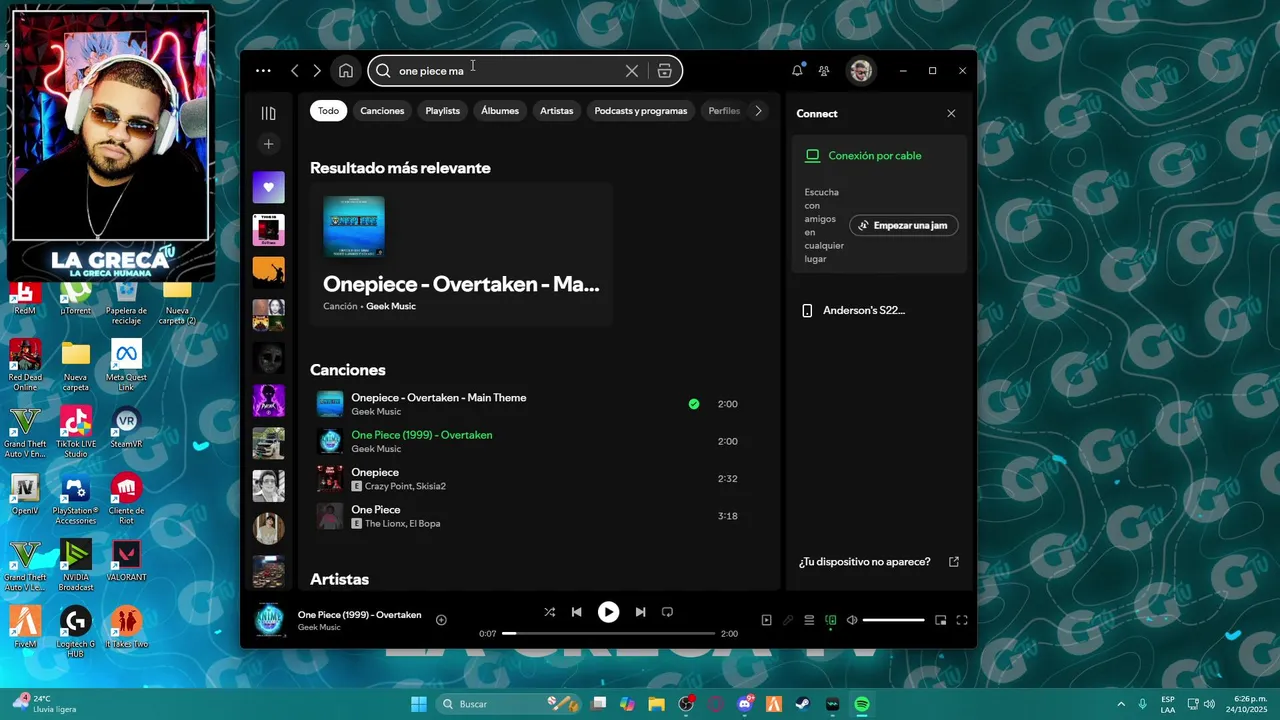Open Steam from the taskbar
This screenshot has height=720, width=1280.
[x=803, y=704]
